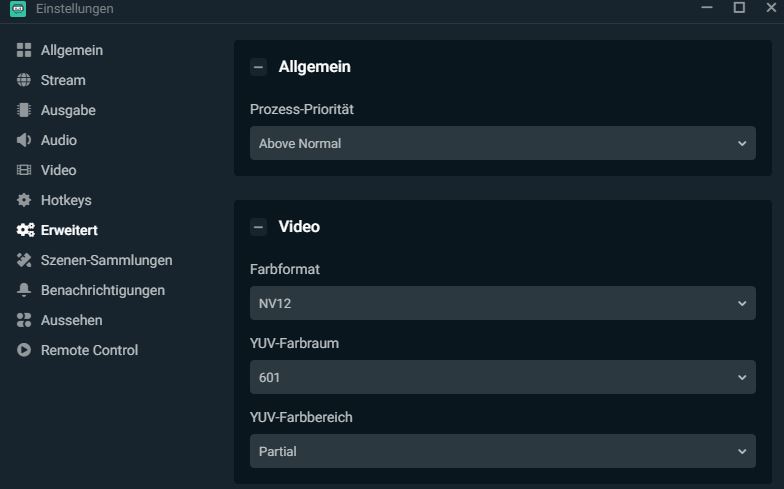Collapse the Allgemein section
The width and height of the screenshot is (784, 489).
(258, 67)
